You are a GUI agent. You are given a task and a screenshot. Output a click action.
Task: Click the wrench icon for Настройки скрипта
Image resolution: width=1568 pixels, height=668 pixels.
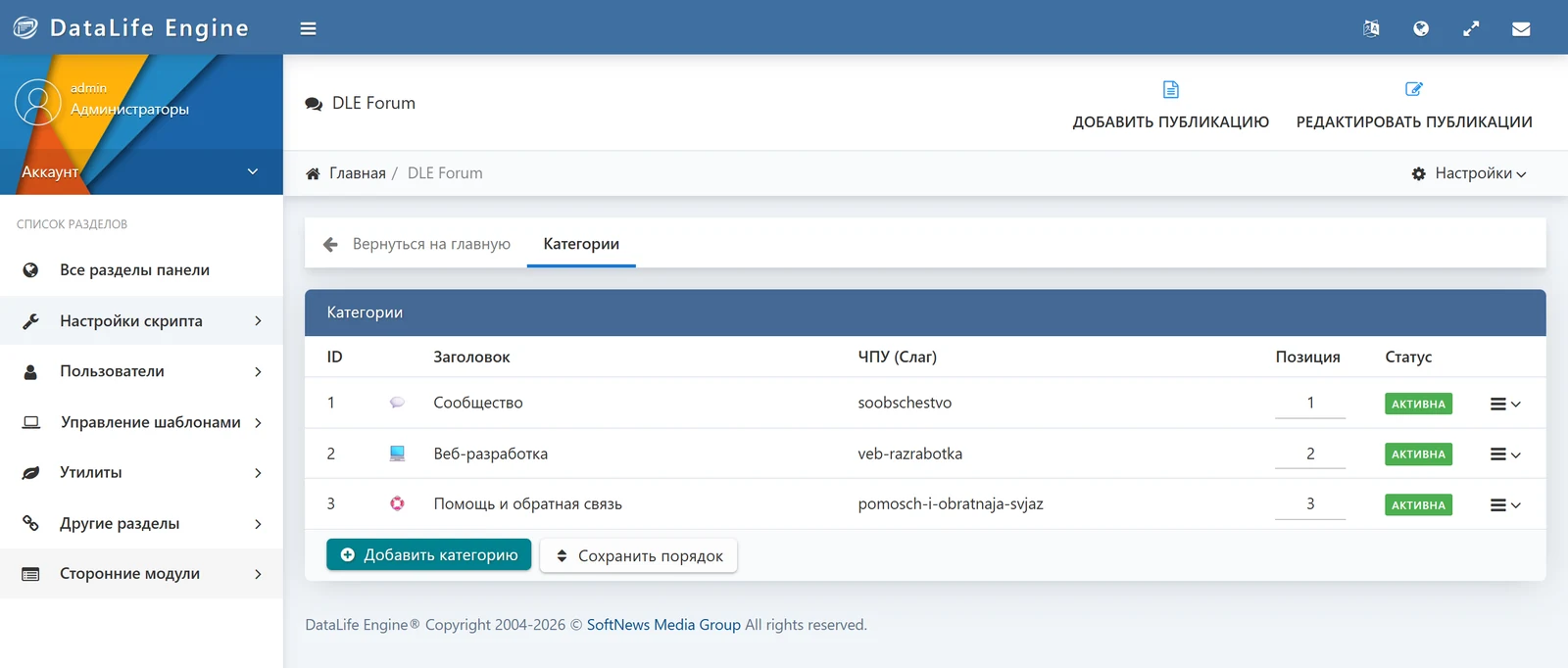click(x=30, y=321)
